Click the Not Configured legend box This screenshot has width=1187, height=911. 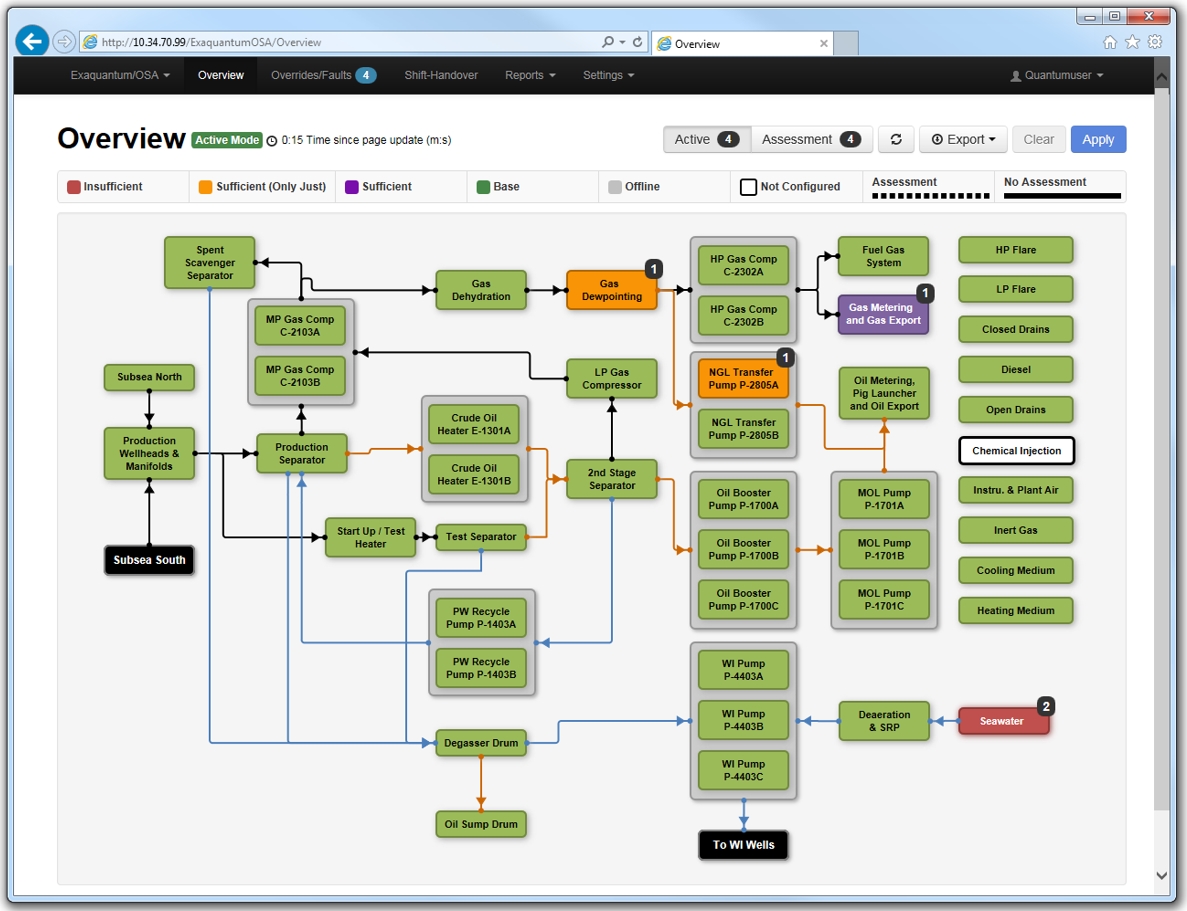[x=748, y=187]
